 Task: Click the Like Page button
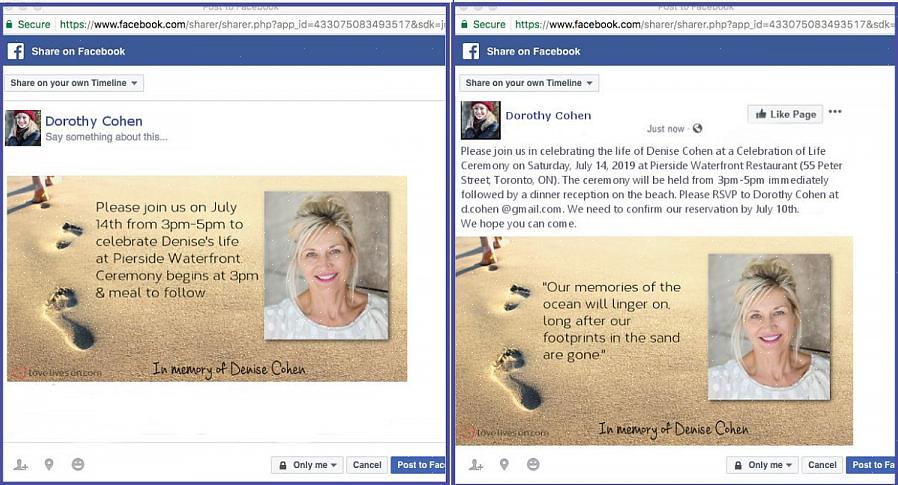pos(785,114)
